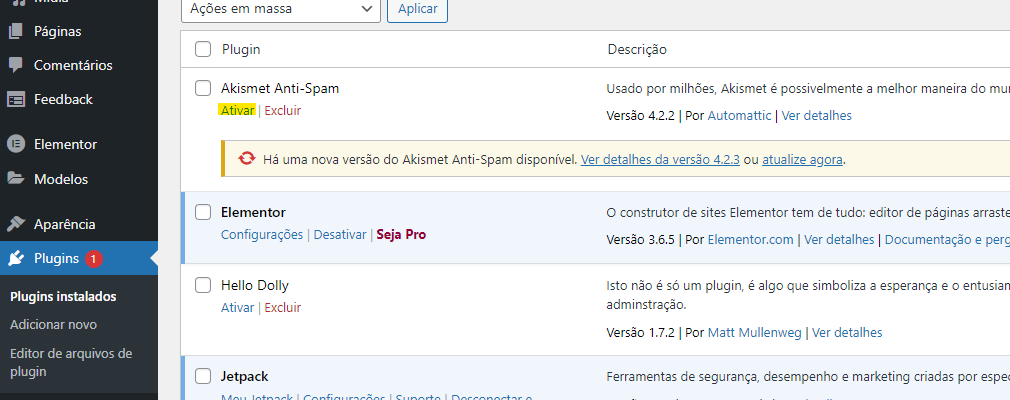Open Editor de arquivos de plugin
This screenshot has width=1010, height=400.
click(x=71, y=363)
